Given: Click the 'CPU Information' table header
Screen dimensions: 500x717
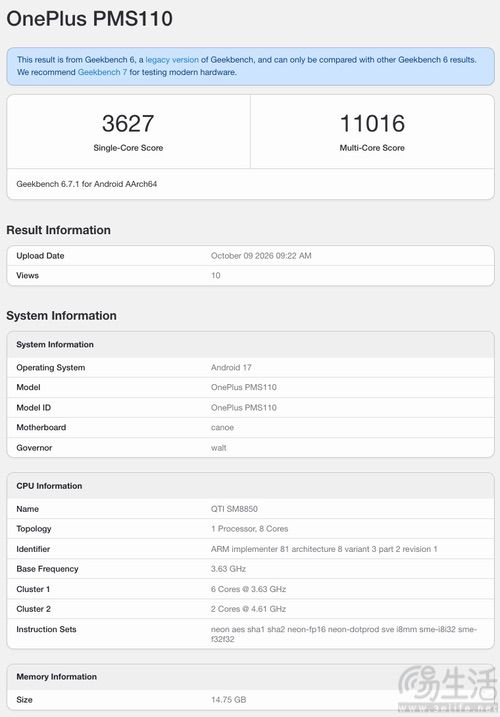Looking at the screenshot, I should [49, 486].
